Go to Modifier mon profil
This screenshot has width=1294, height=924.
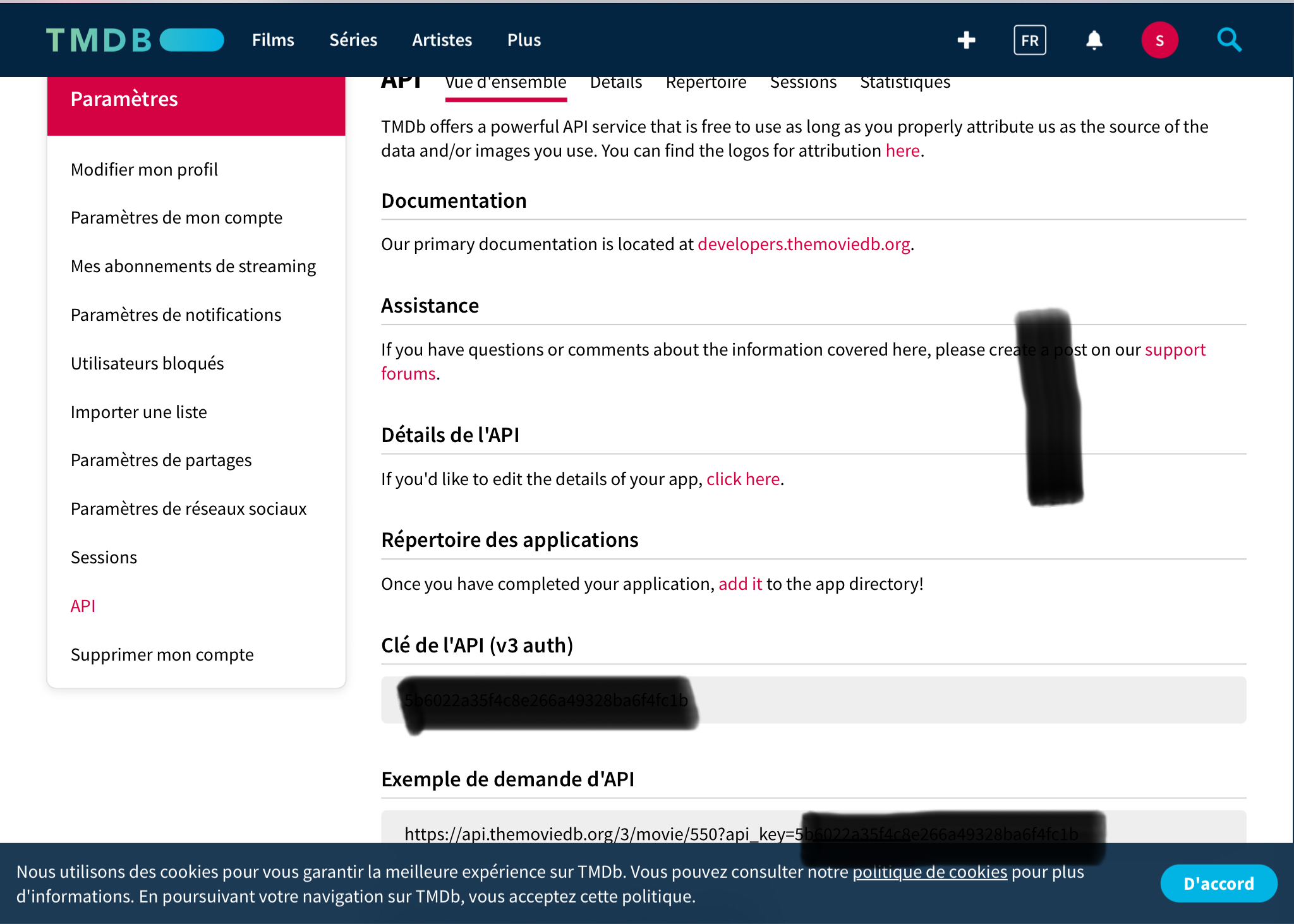pyautogui.click(x=144, y=169)
